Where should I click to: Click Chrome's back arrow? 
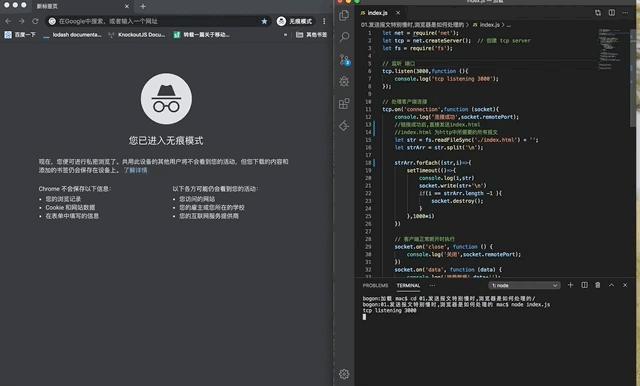[x=8, y=21]
